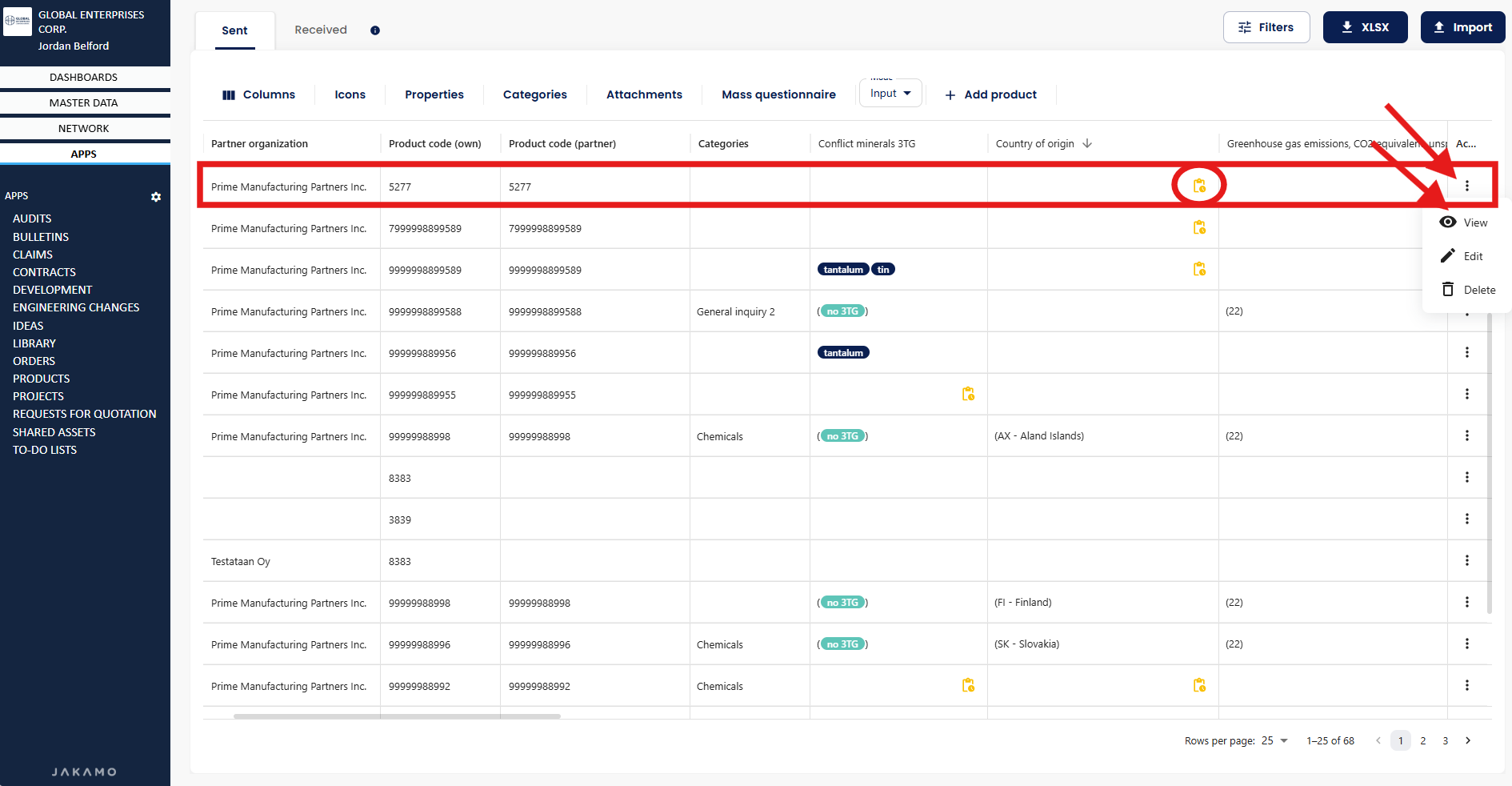
Task: Open the Filters panel
Action: (x=1266, y=27)
